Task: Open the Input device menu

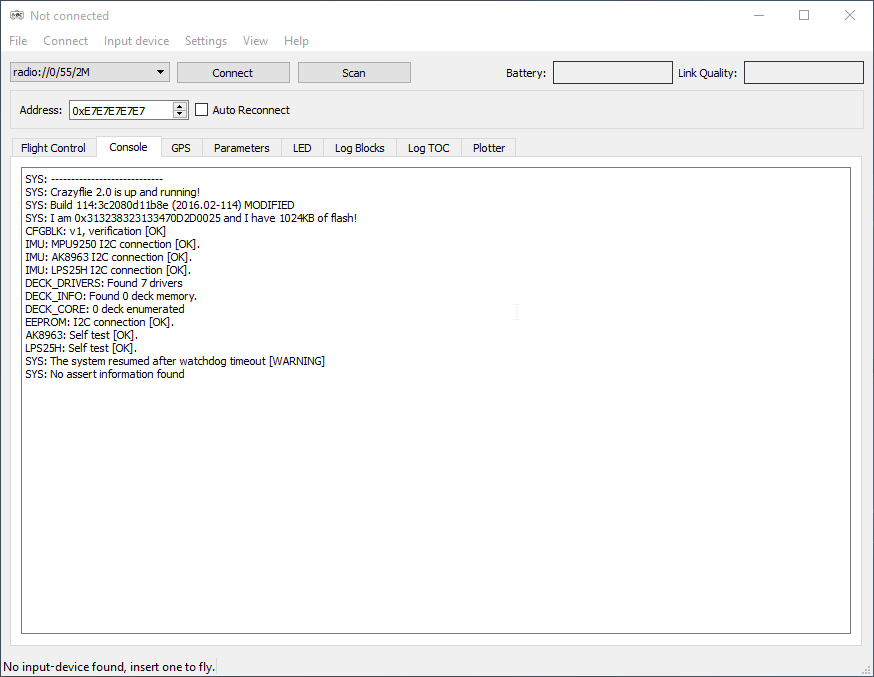Action: [136, 41]
